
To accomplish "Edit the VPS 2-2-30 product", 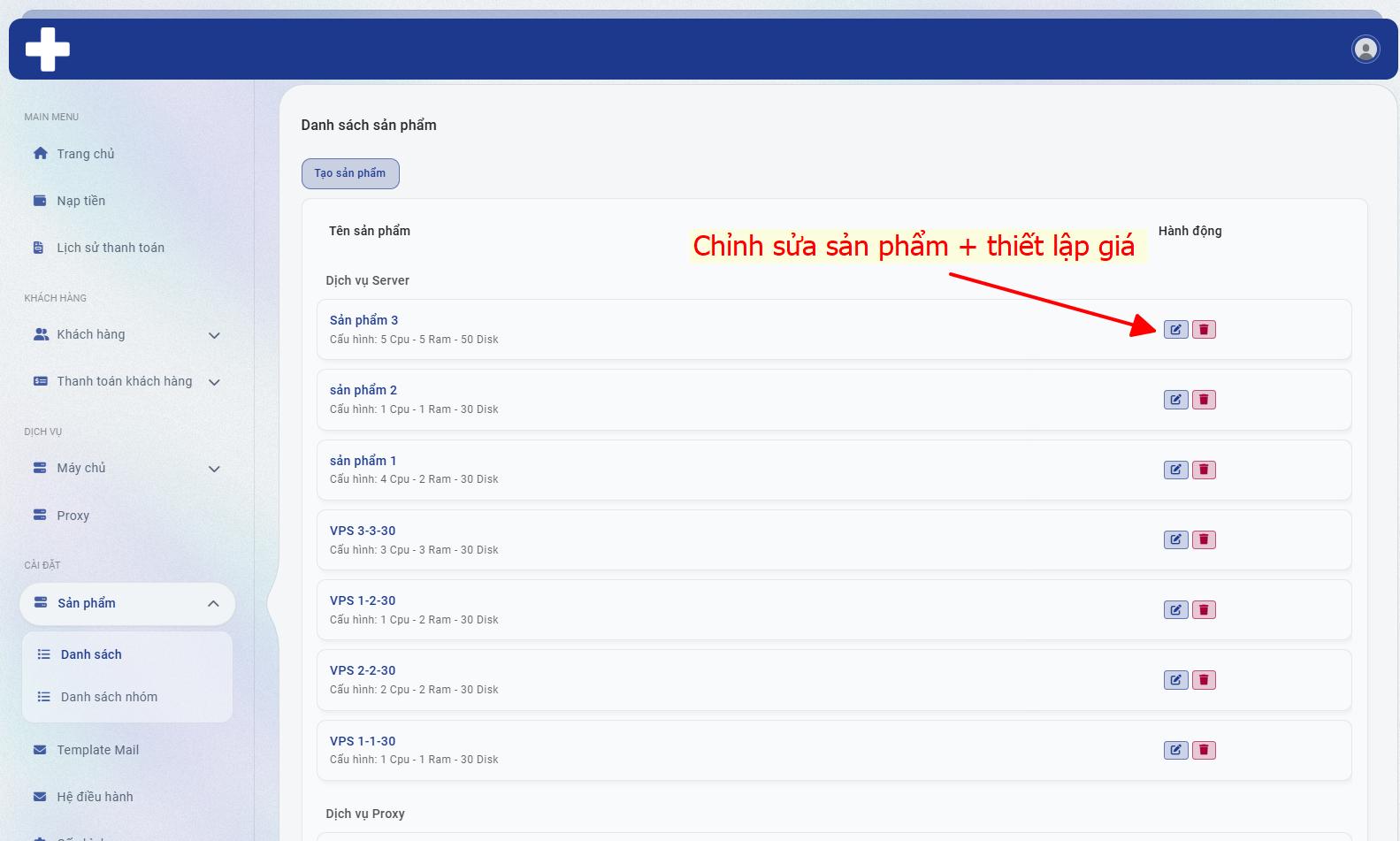I will [1175, 680].
